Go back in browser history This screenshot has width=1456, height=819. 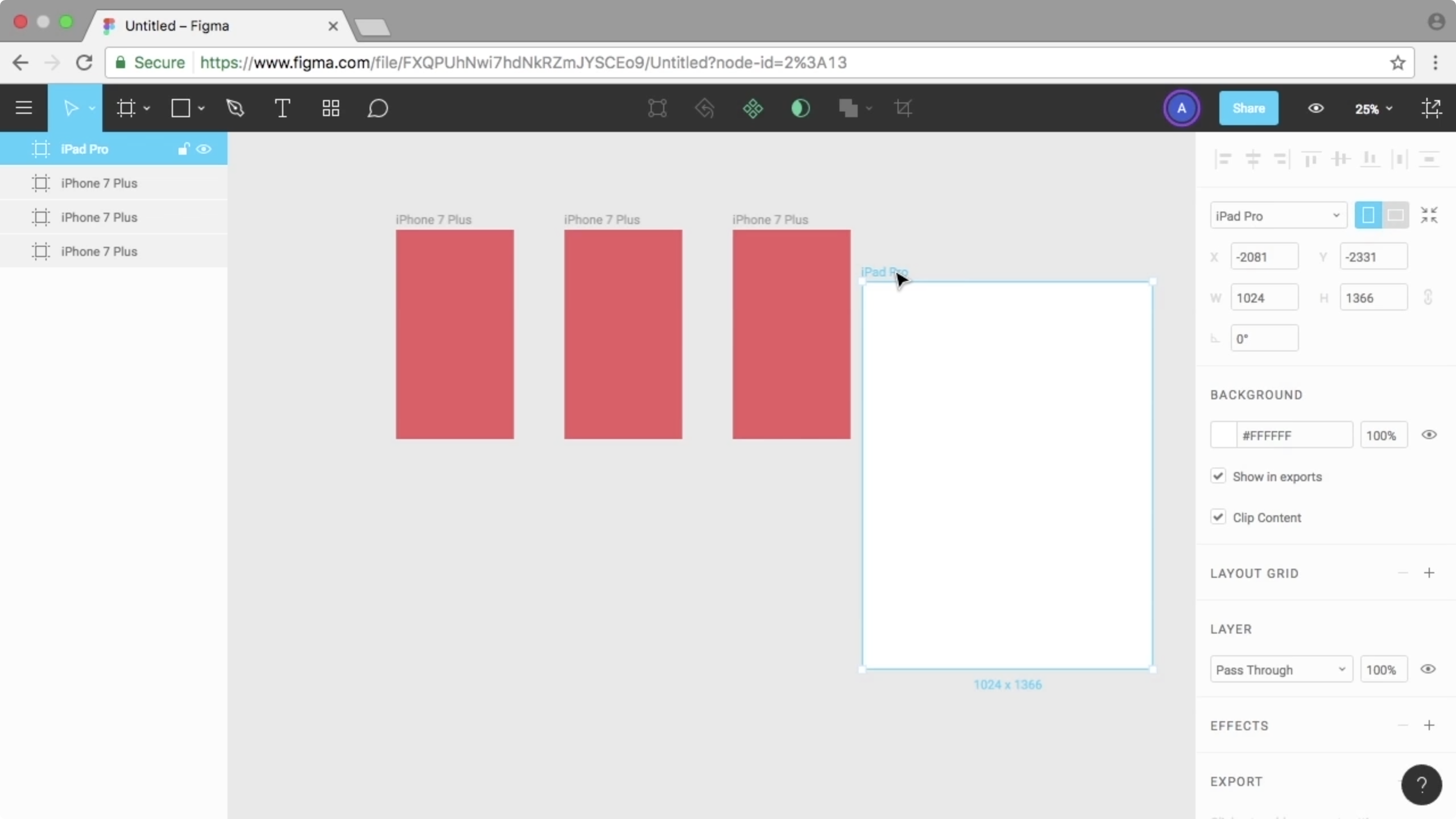point(20,63)
